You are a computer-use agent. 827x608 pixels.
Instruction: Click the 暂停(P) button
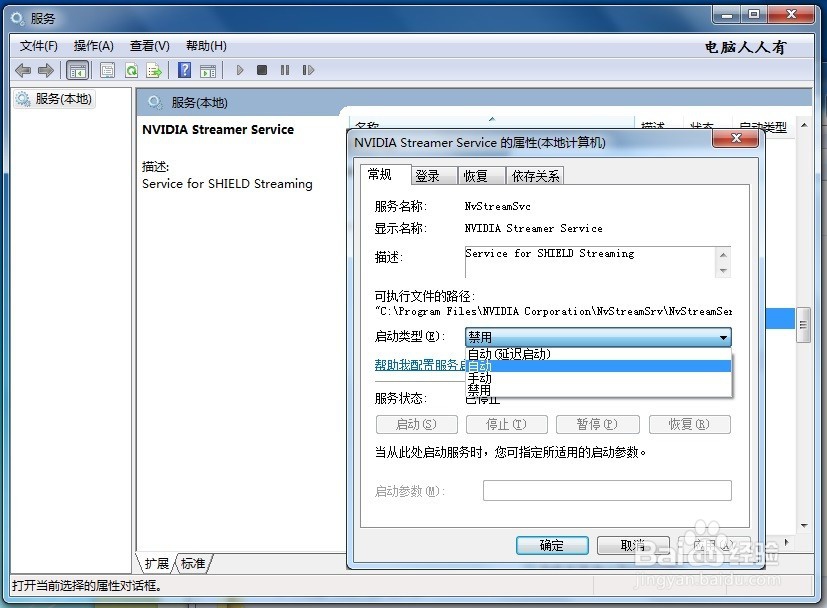coord(598,424)
